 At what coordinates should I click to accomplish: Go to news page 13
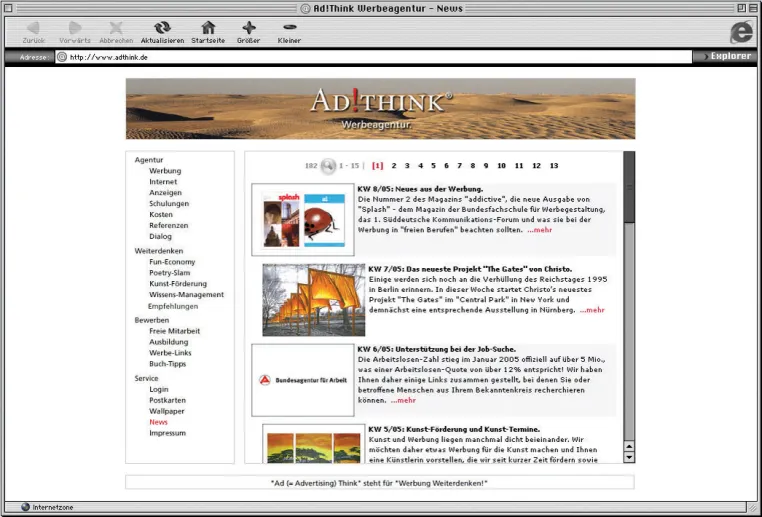(x=554, y=166)
